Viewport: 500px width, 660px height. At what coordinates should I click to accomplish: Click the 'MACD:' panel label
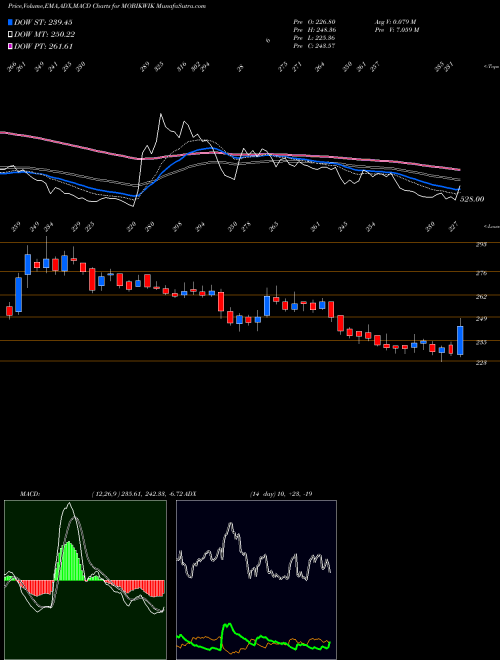[x=29, y=494]
